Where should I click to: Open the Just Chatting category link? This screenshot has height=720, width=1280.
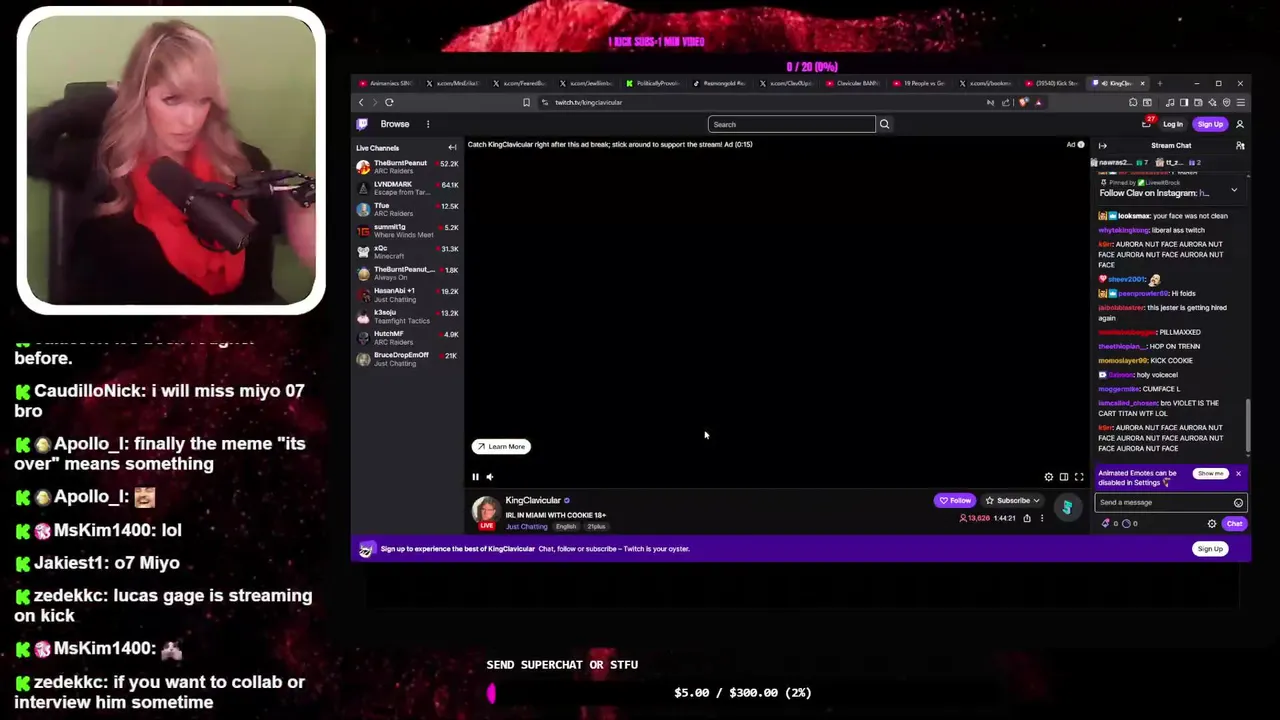[x=526, y=526]
